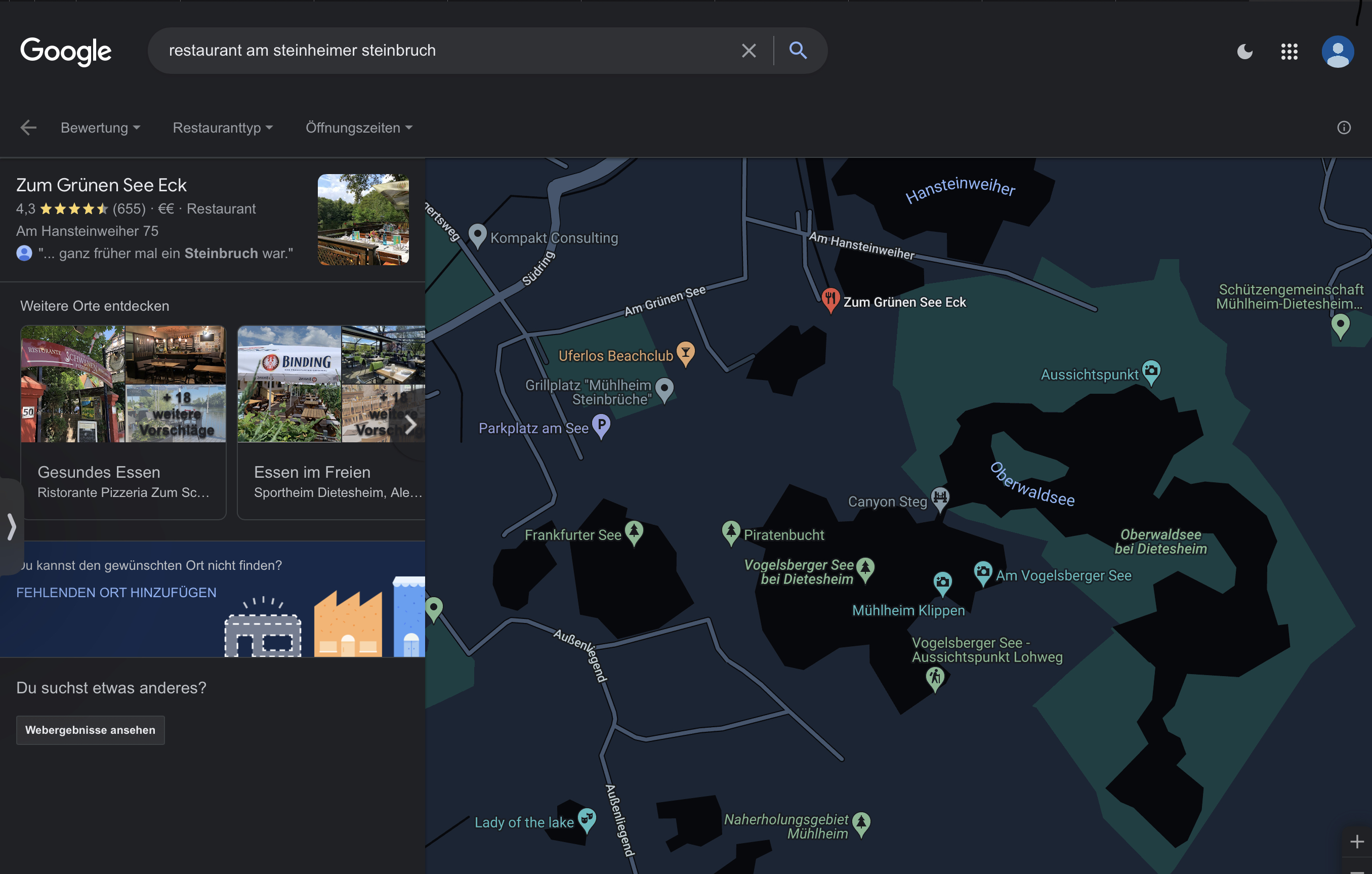Open the Google account avatar
This screenshot has width=1372, height=874.
click(1337, 52)
